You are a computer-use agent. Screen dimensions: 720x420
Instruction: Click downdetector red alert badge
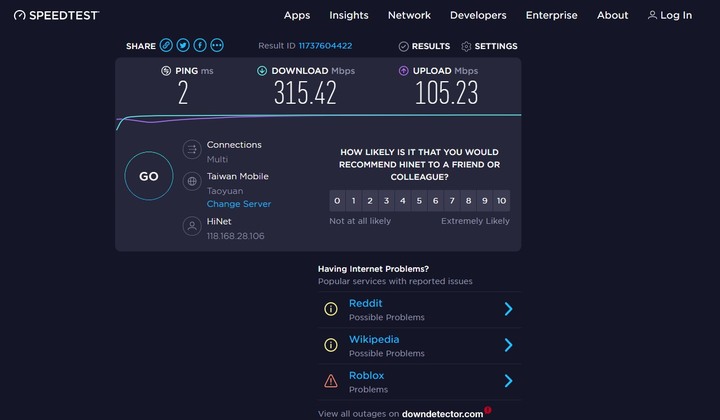click(x=488, y=409)
